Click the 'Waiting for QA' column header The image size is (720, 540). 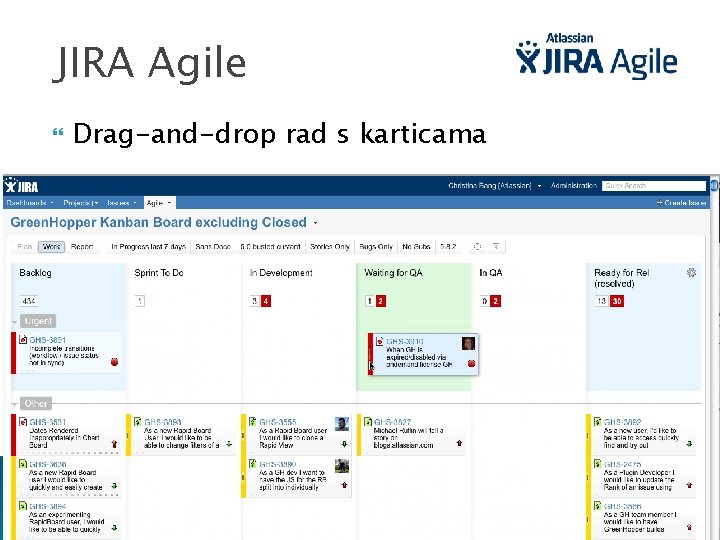(393, 273)
